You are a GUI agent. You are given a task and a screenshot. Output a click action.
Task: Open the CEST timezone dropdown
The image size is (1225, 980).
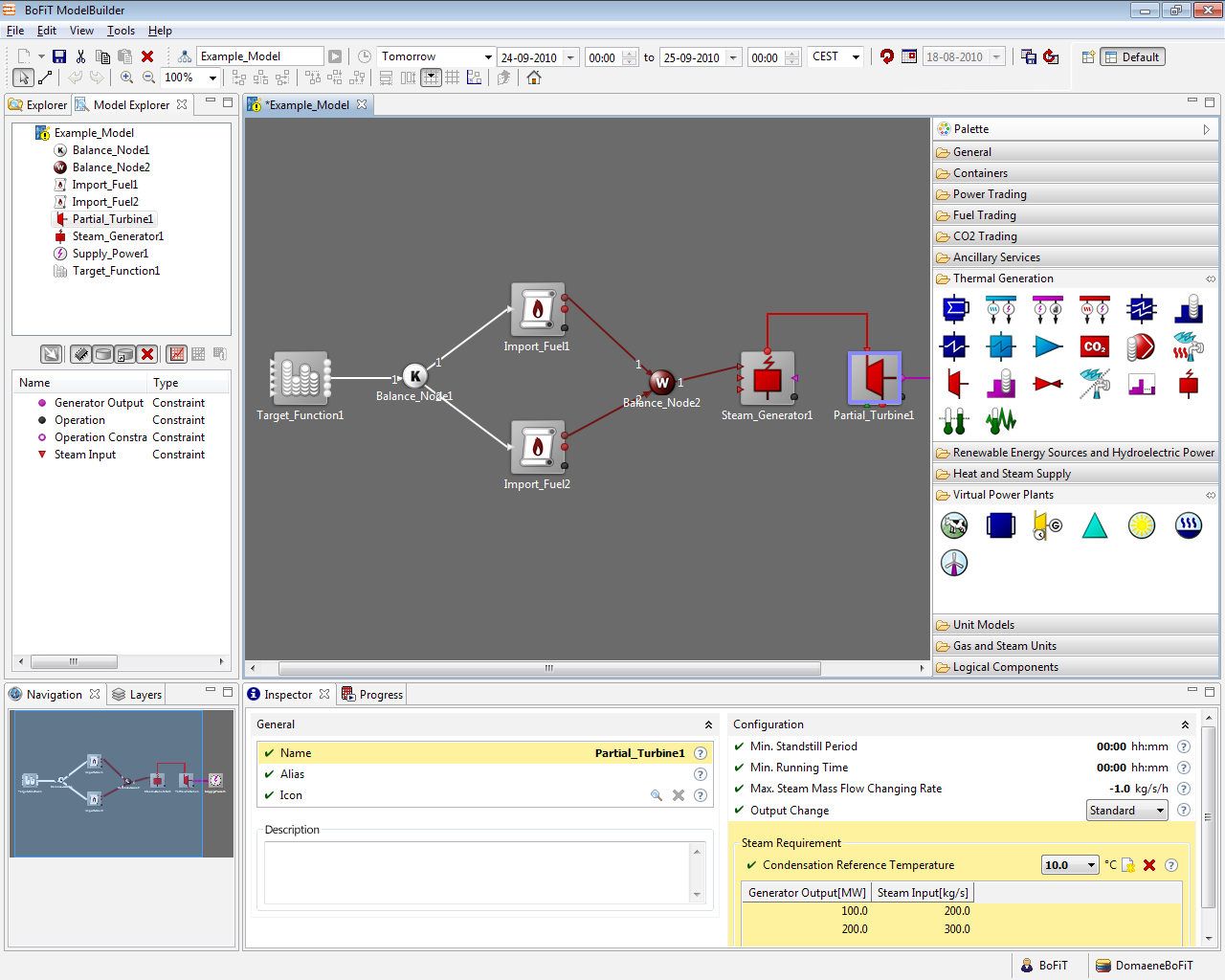[856, 57]
